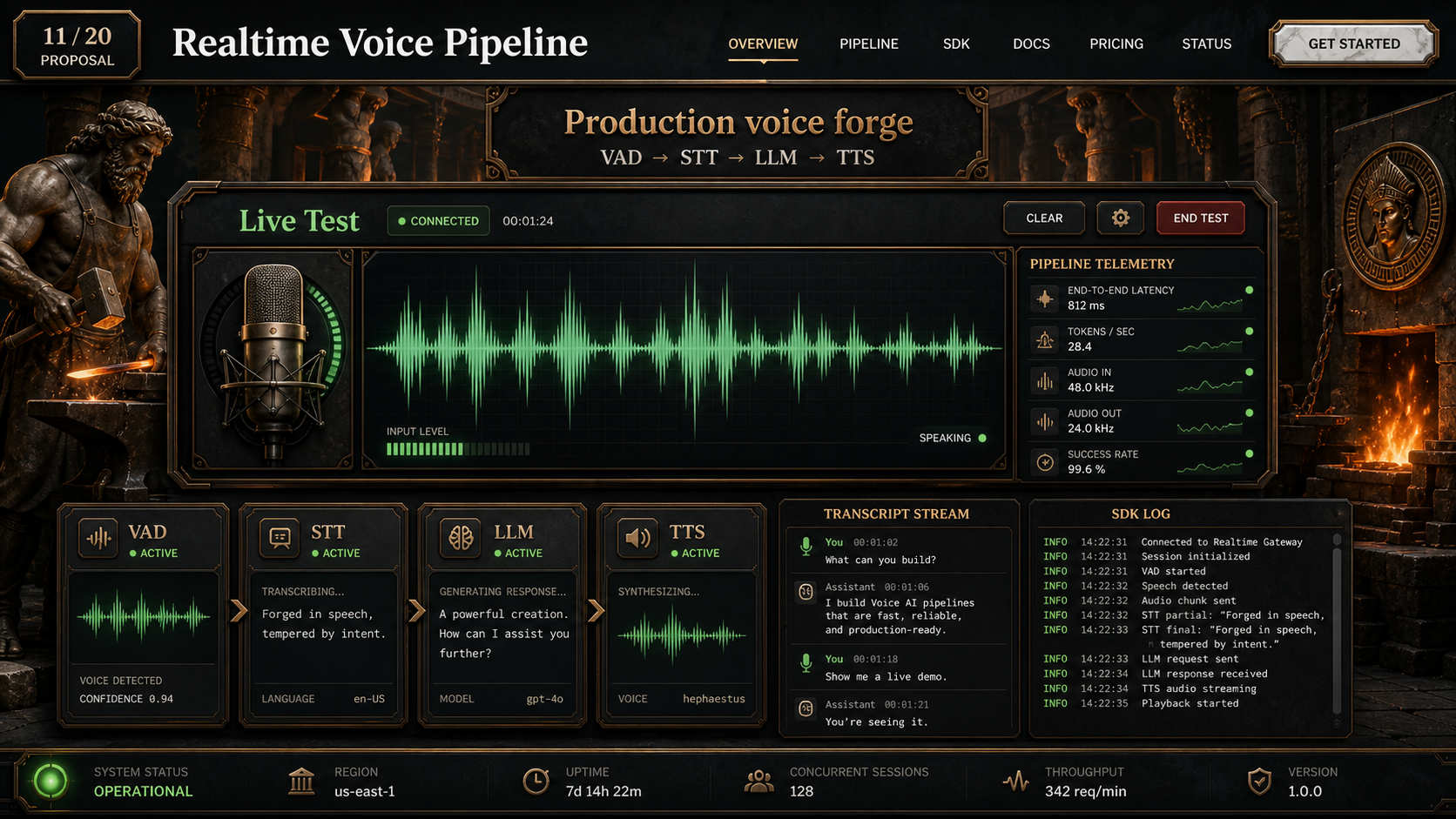This screenshot has width=1456, height=819.
Task: Click the Audio In telemetry icon
Action: pyautogui.click(x=1044, y=380)
